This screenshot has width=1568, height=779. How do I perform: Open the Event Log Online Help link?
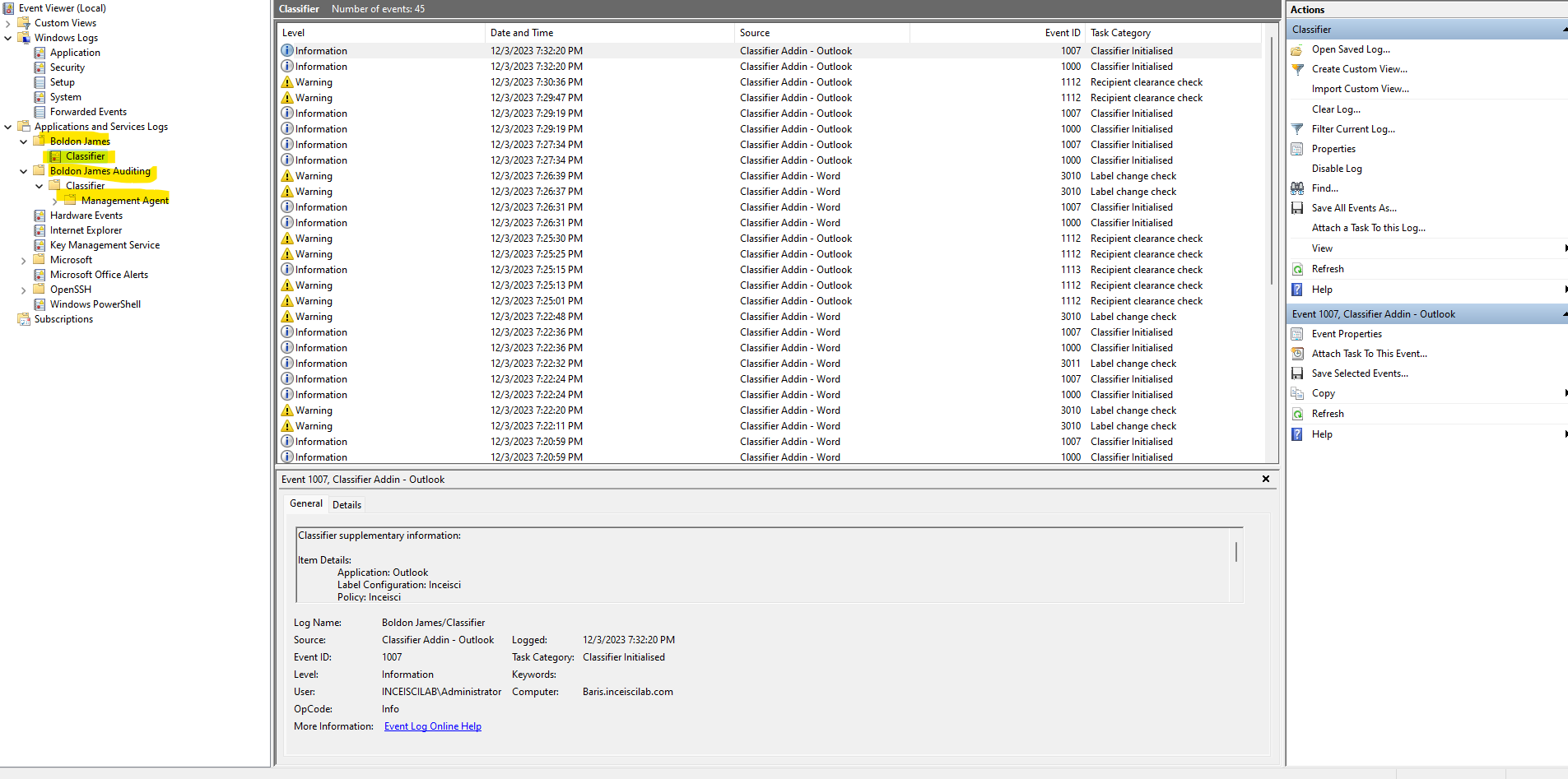tap(432, 726)
